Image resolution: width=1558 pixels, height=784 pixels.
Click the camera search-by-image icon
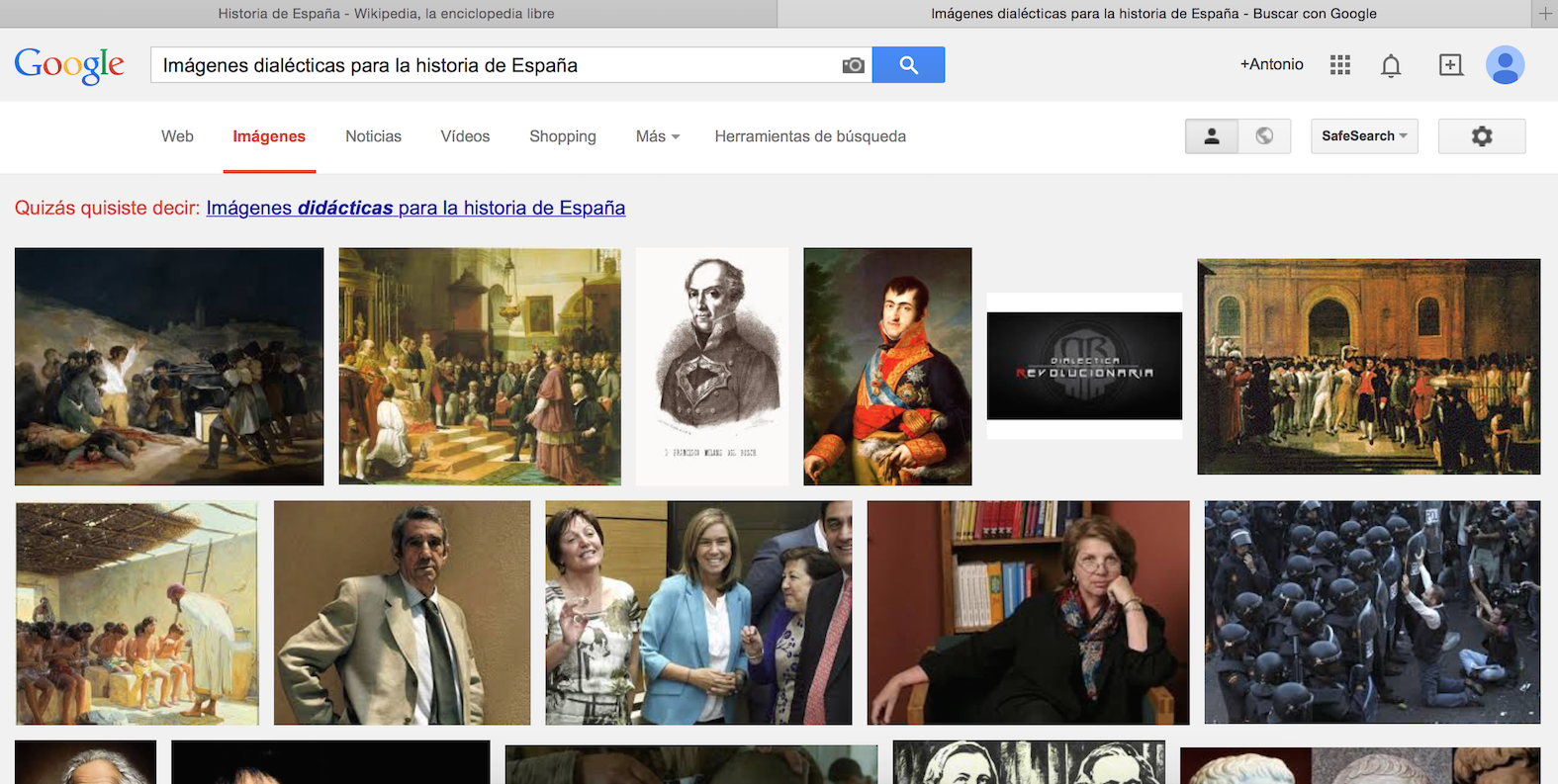click(853, 65)
